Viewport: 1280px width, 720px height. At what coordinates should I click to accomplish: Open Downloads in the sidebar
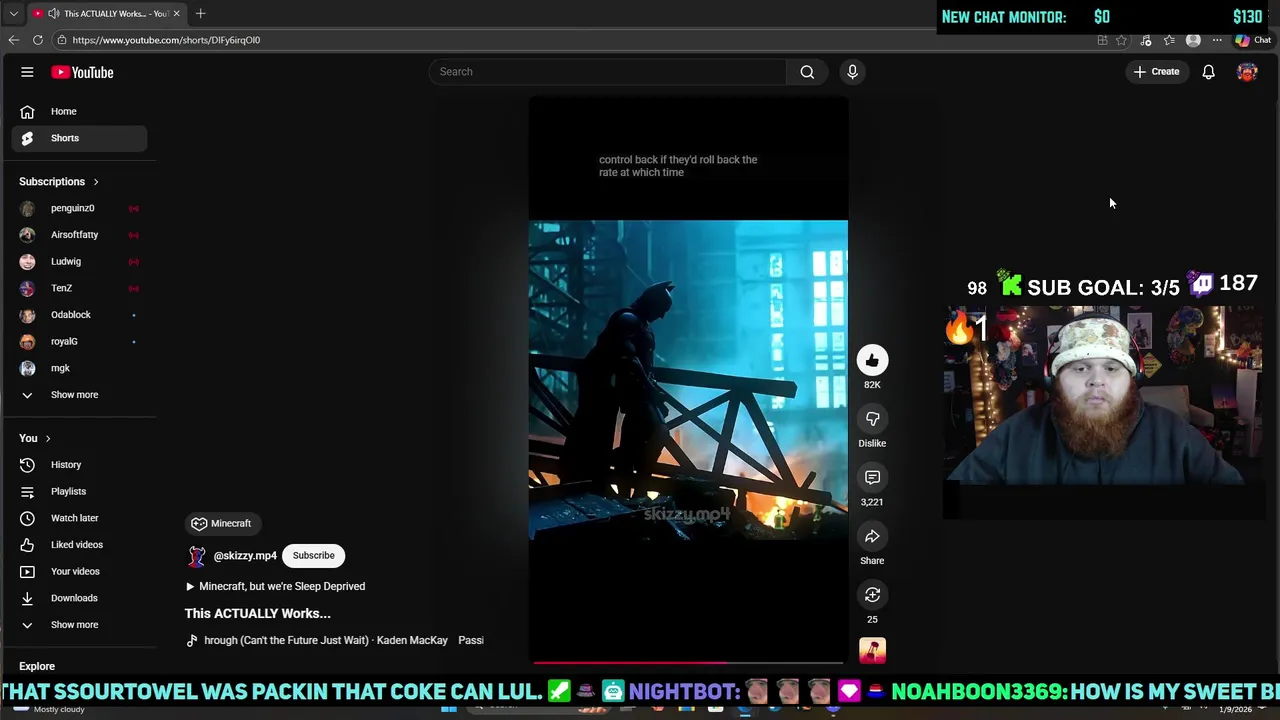pos(79,598)
